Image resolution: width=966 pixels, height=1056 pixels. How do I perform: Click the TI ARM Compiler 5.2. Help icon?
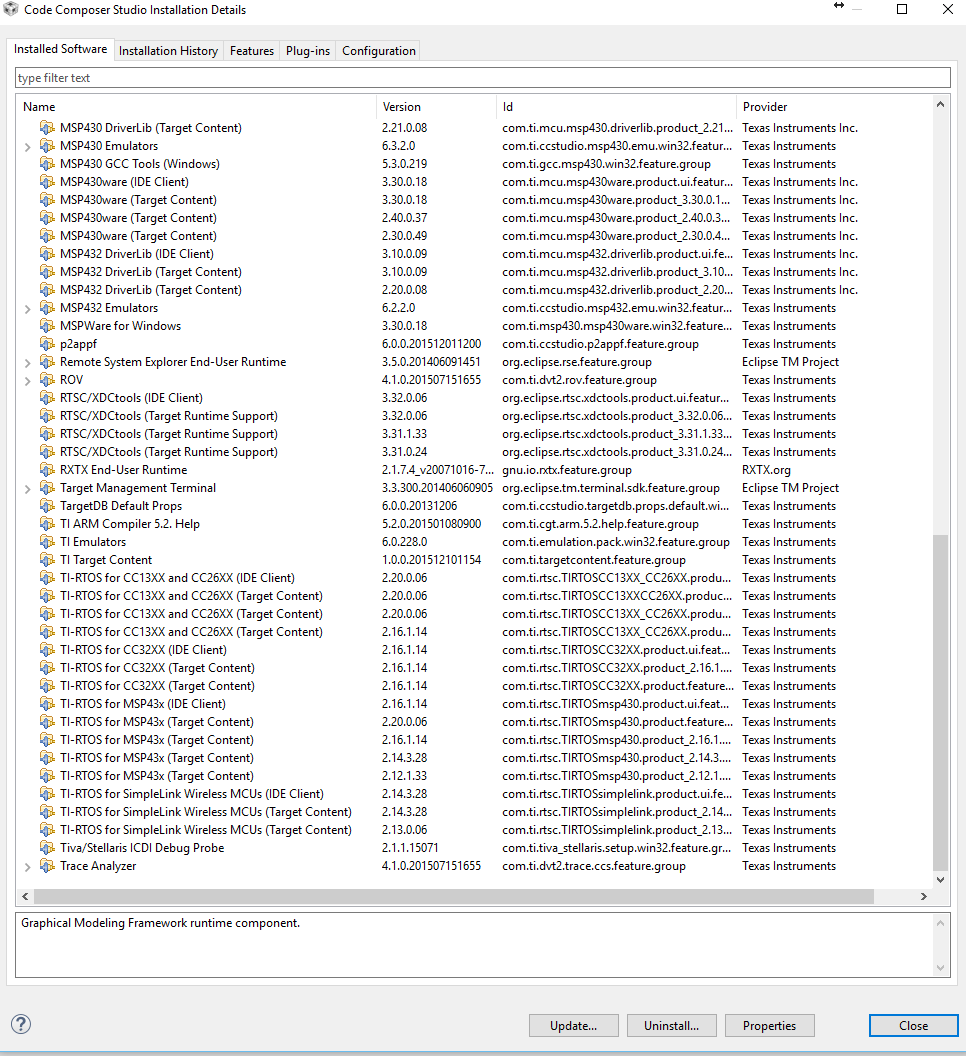[47, 524]
